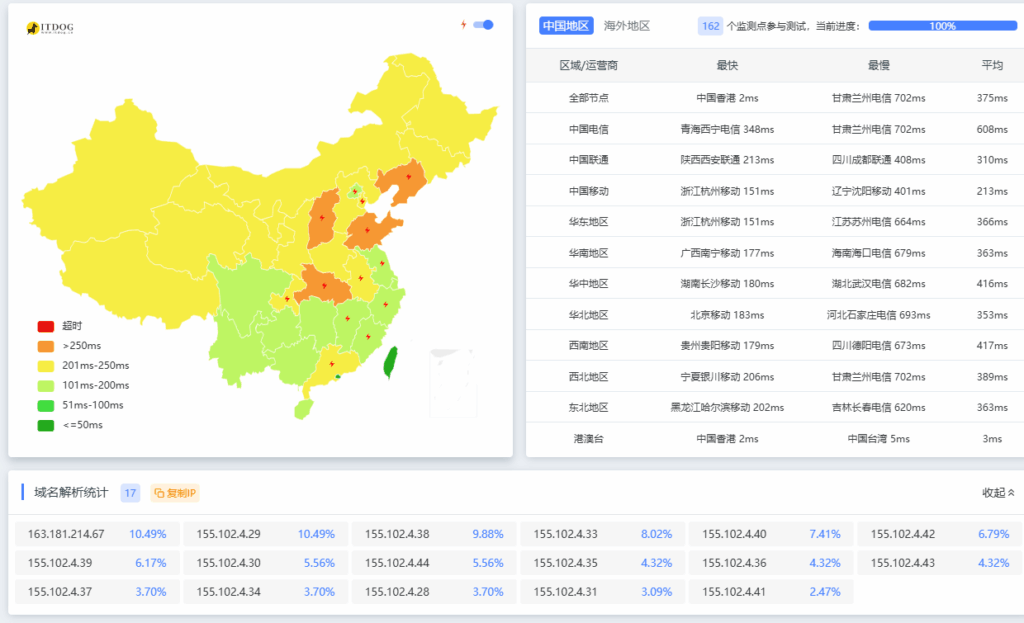Click the lightning marker on yellow Guangdong province

pyautogui.click(x=330, y=363)
